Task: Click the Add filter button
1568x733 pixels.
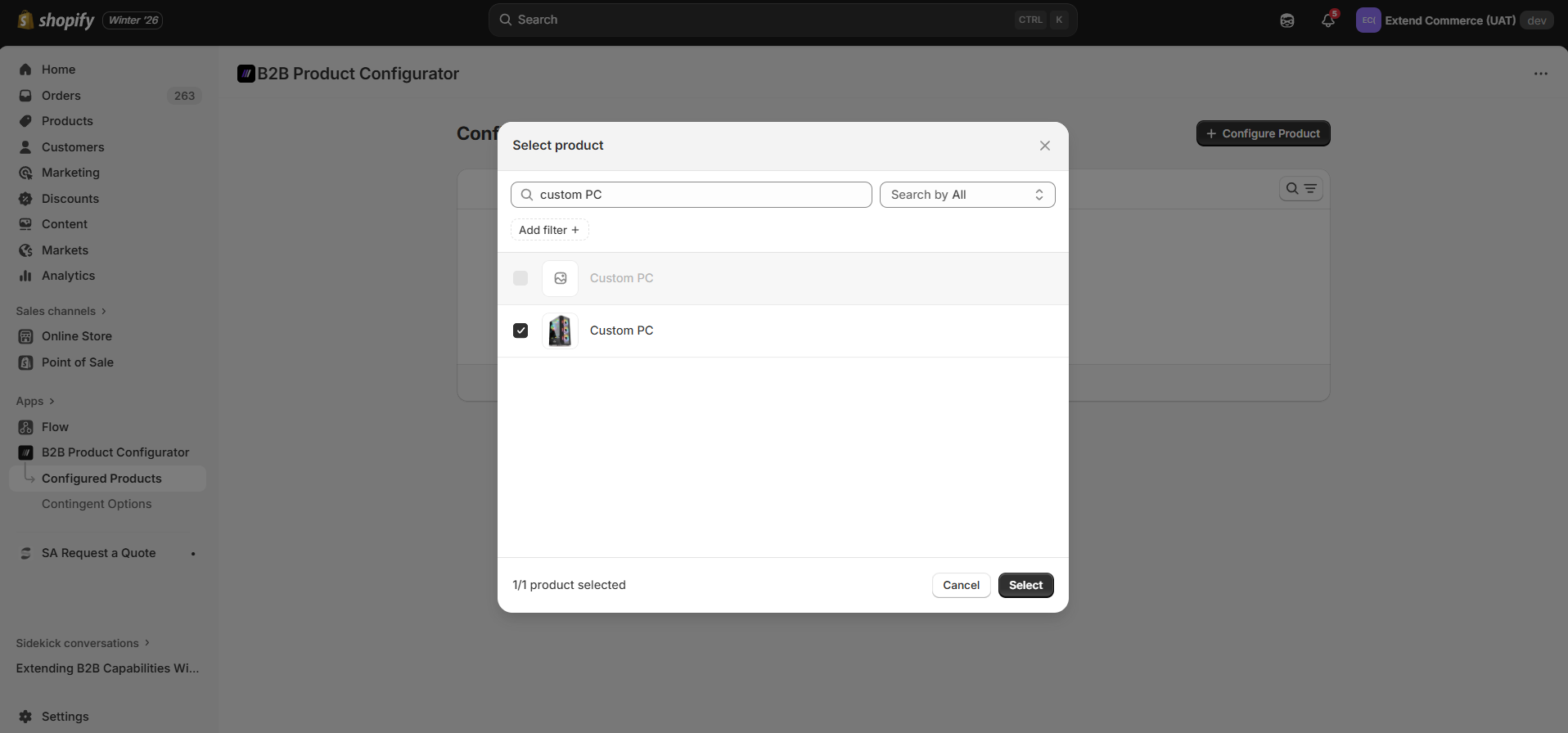Action: click(549, 230)
